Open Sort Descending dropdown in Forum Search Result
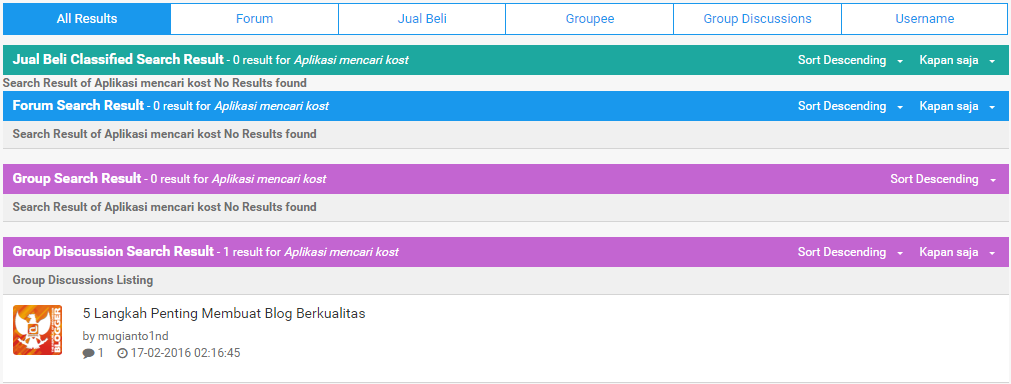1011x384 pixels. pyautogui.click(x=850, y=106)
